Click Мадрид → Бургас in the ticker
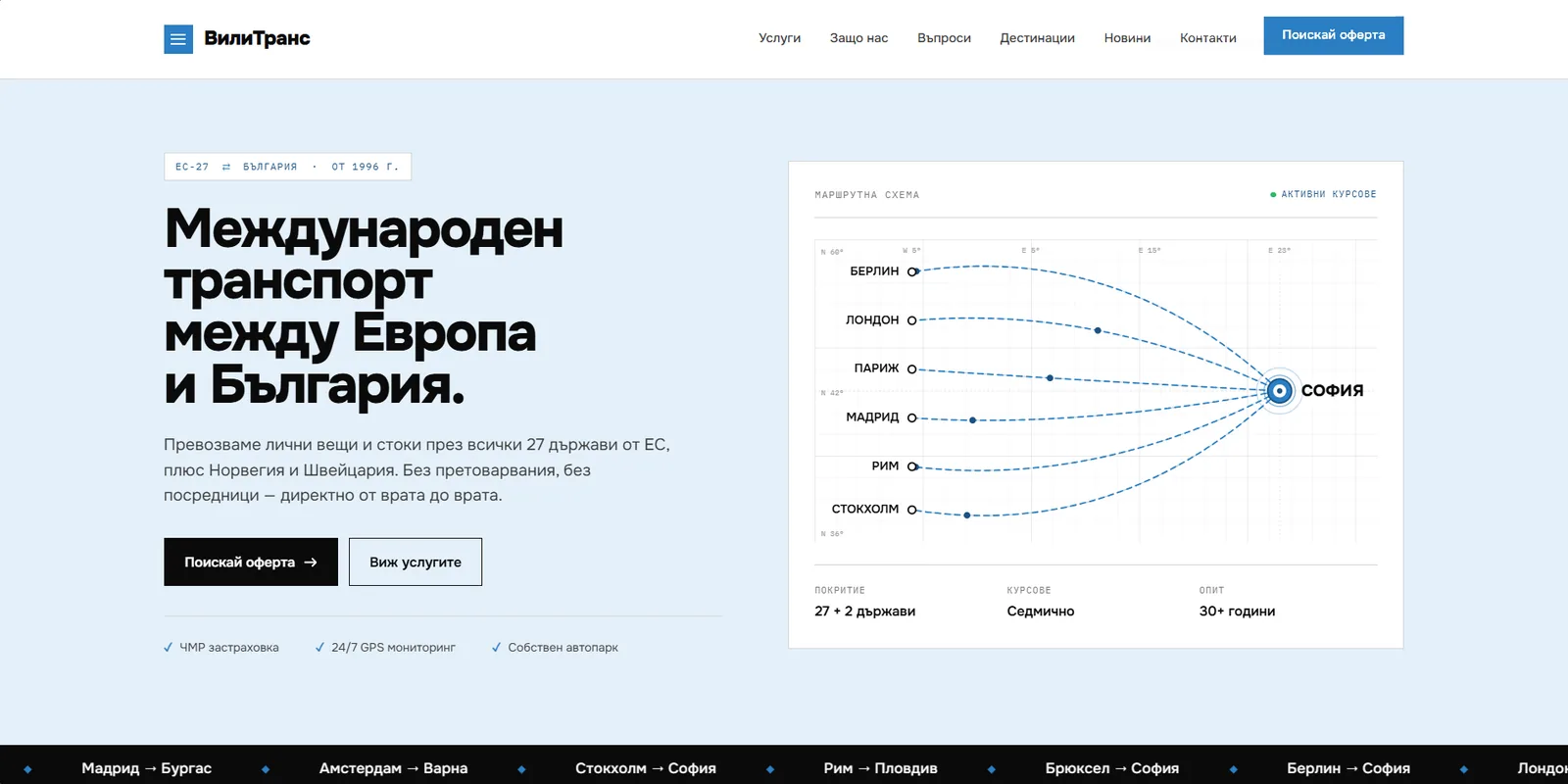The height and width of the screenshot is (784, 1568). pos(146,768)
